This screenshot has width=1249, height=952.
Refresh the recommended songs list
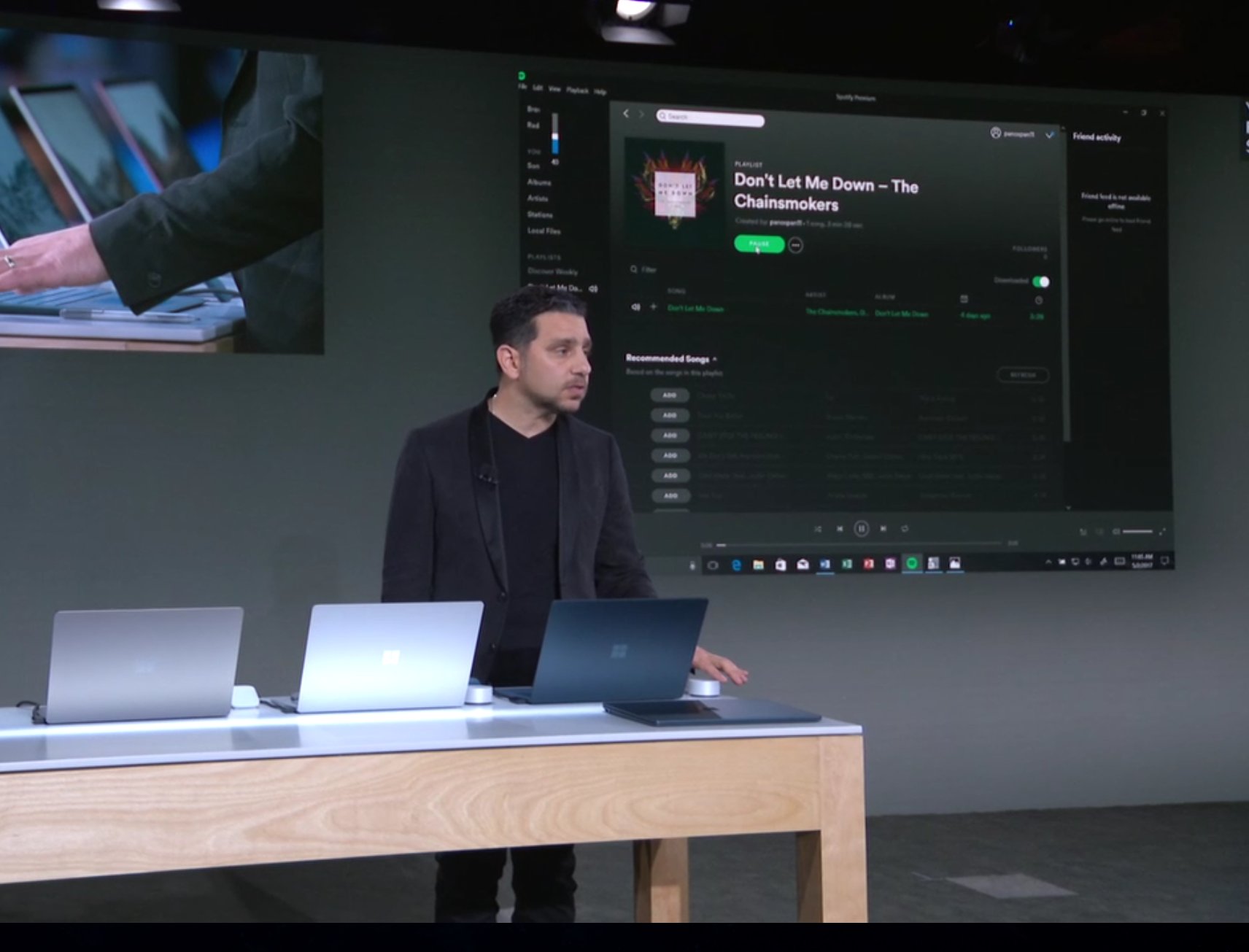(1023, 375)
